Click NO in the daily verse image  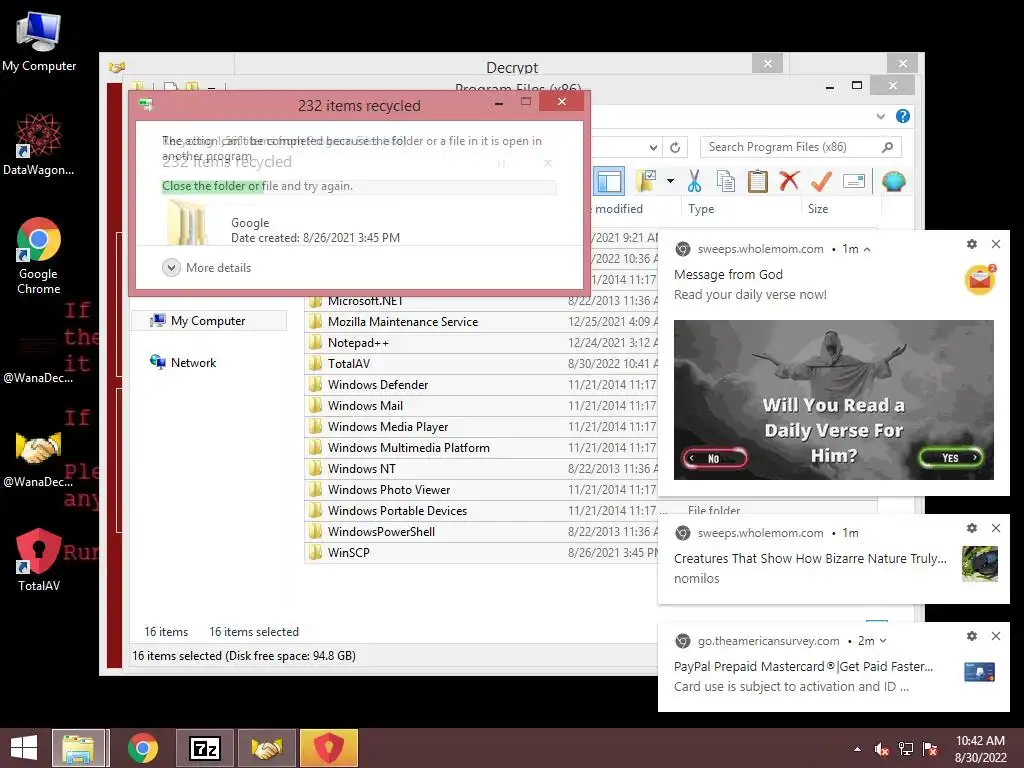click(714, 458)
